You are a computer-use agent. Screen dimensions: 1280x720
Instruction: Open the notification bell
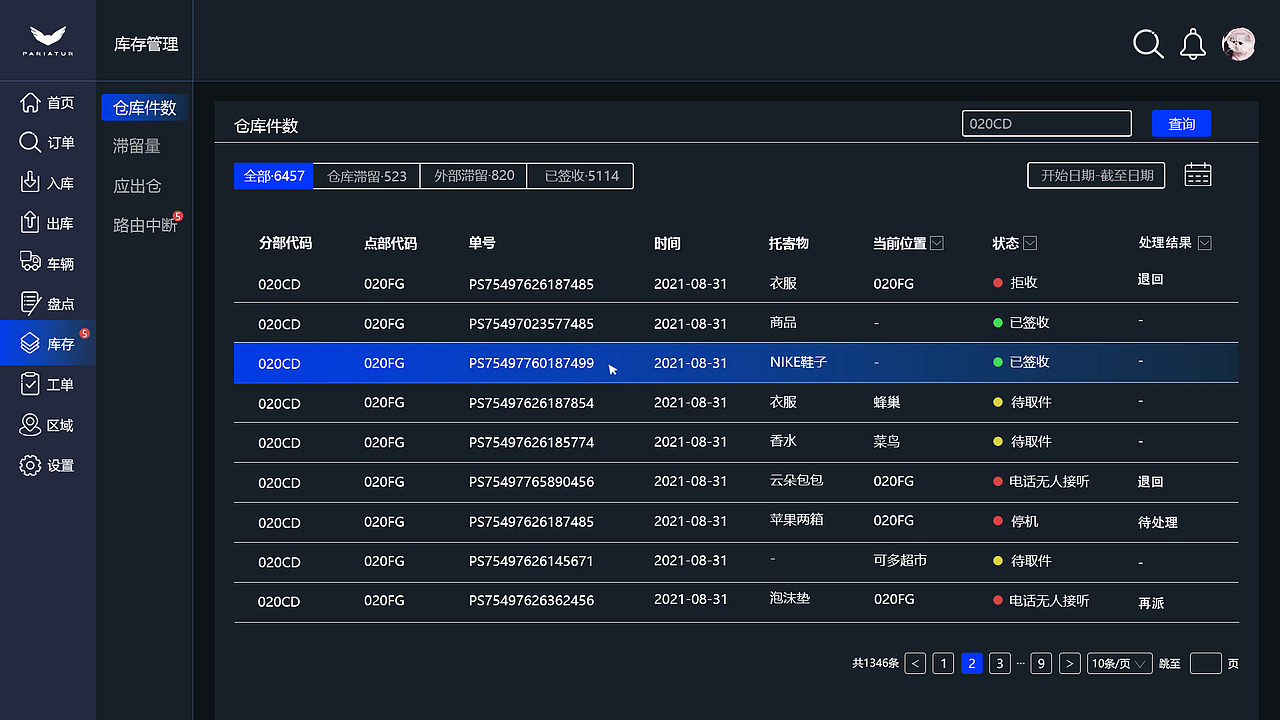1192,44
